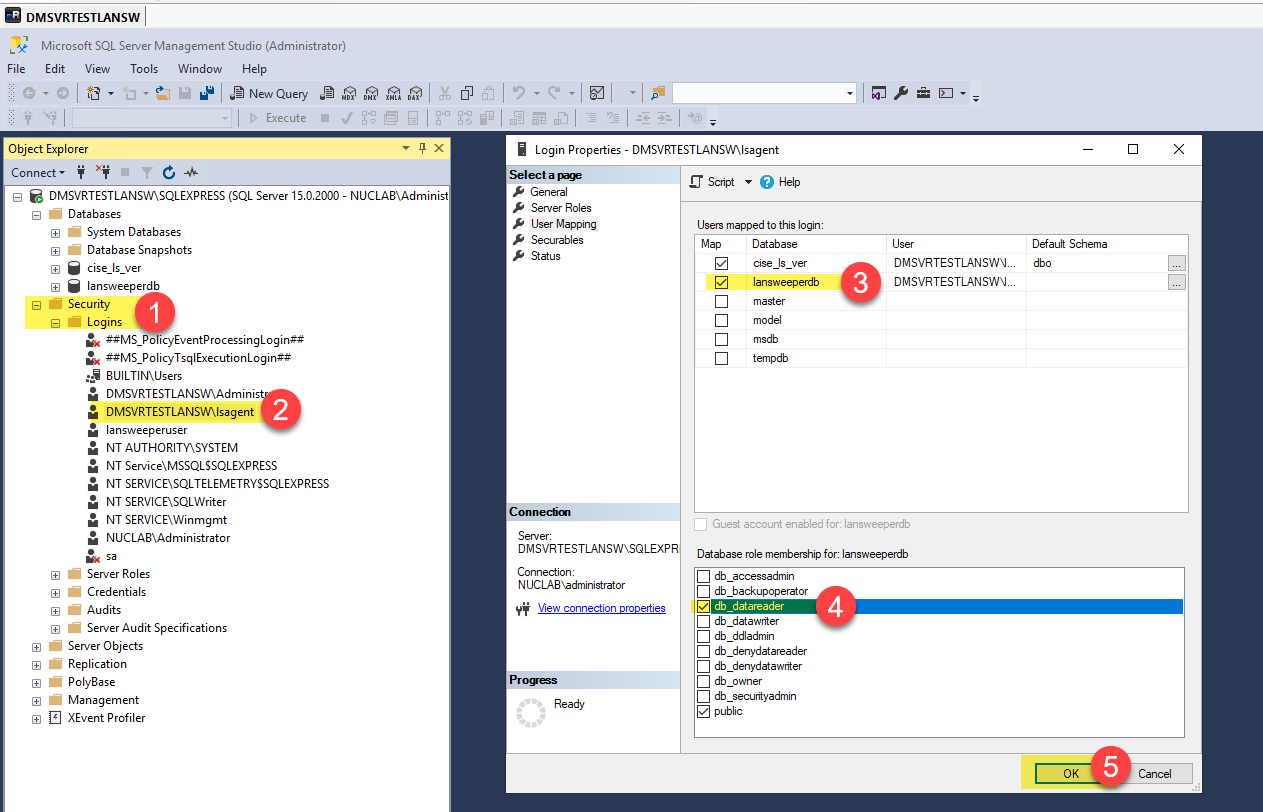Open the View menu
The image size is (1263, 812).
pyautogui.click(x=97, y=69)
